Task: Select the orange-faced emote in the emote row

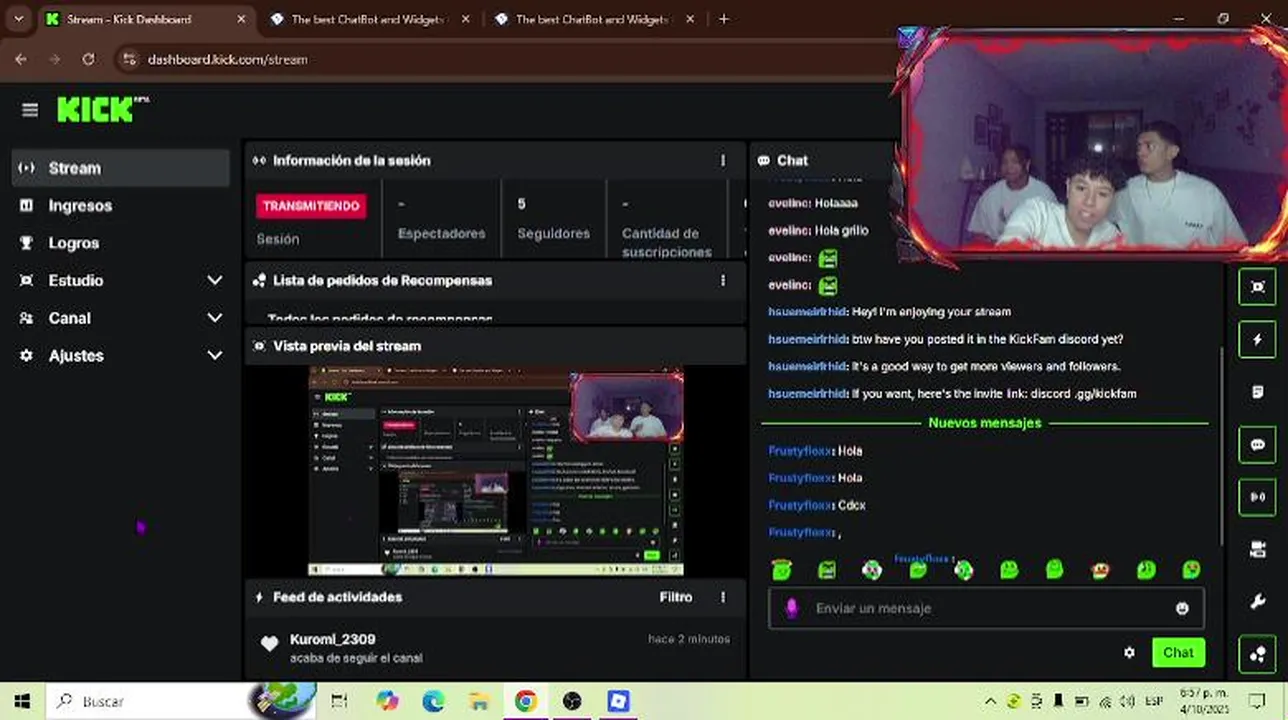Action: (x=1100, y=570)
